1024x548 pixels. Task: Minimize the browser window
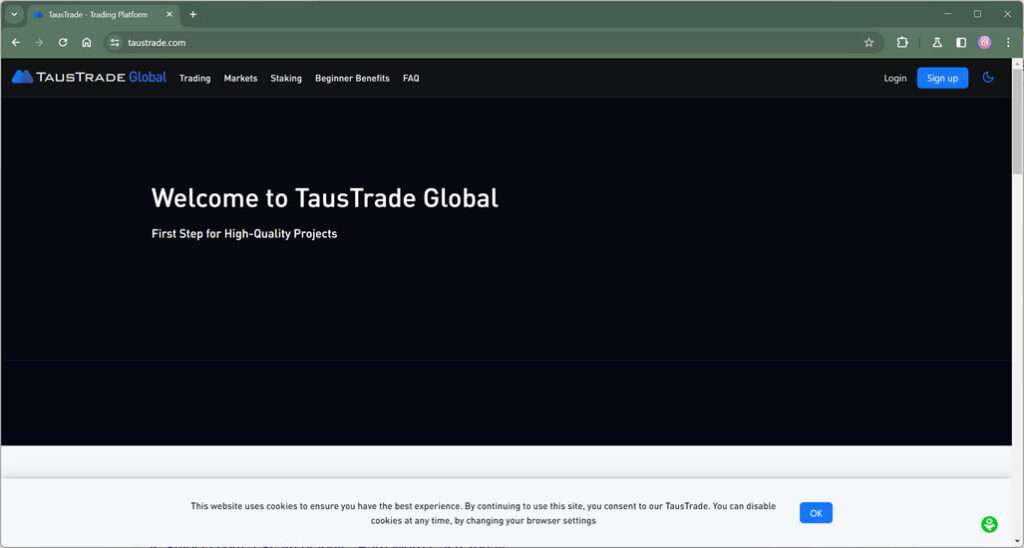pos(948,14)
